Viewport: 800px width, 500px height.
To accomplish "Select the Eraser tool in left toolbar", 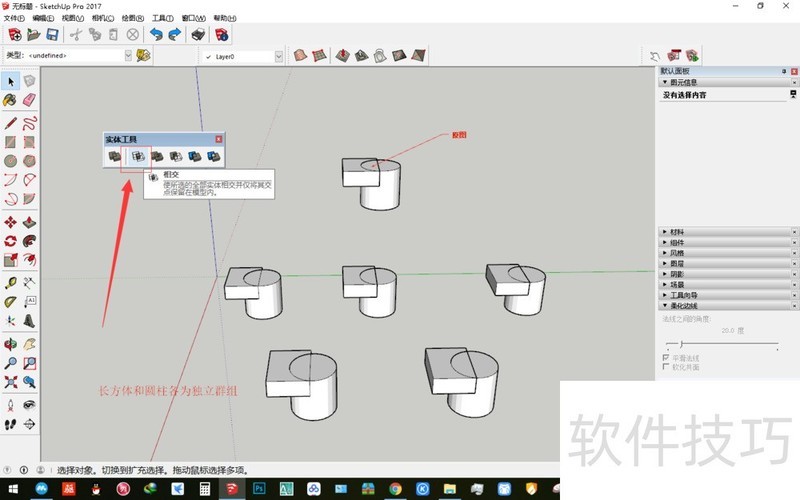I will (x=29, y=100).
